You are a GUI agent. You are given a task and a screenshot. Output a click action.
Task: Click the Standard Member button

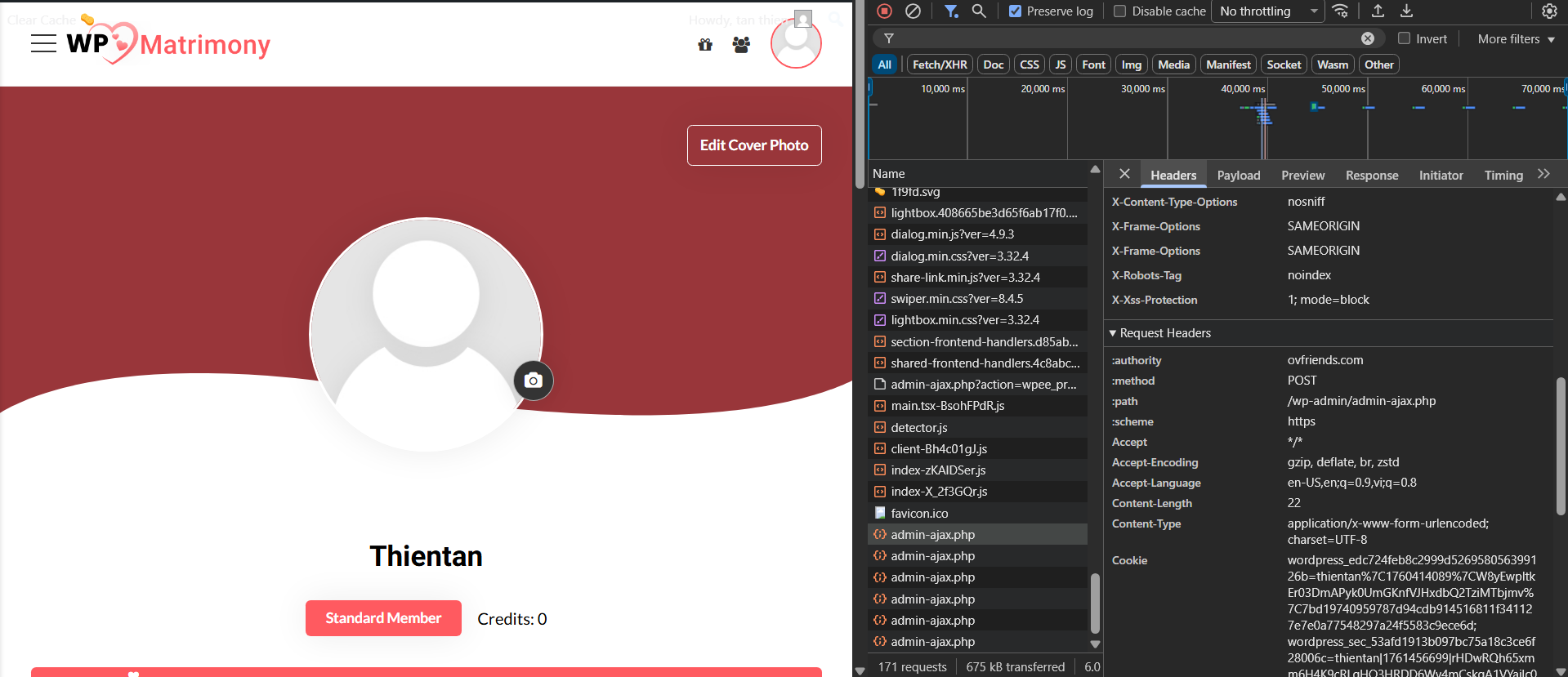coord(383,618)
